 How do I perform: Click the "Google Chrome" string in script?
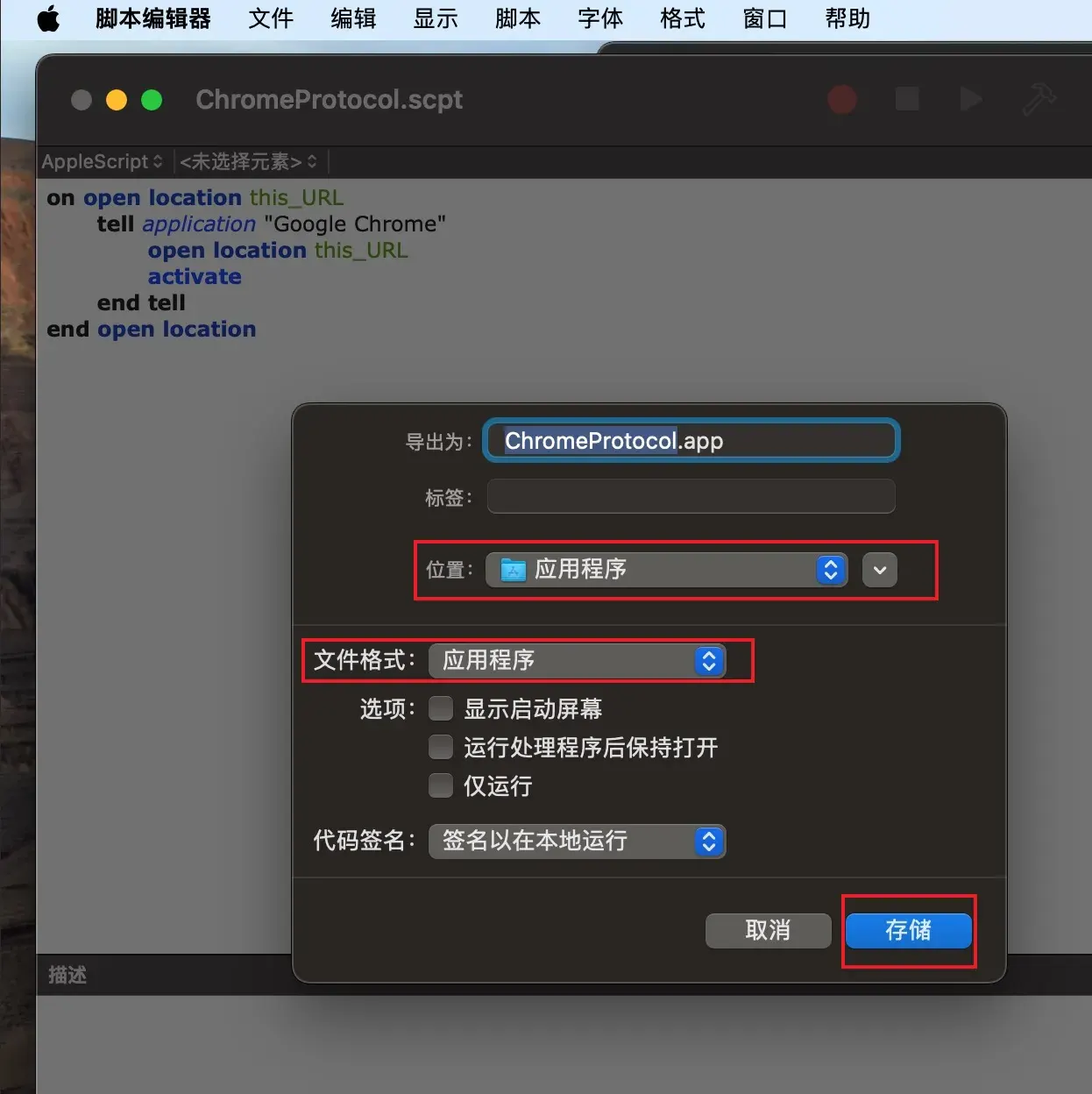click(x=355, y=224)
